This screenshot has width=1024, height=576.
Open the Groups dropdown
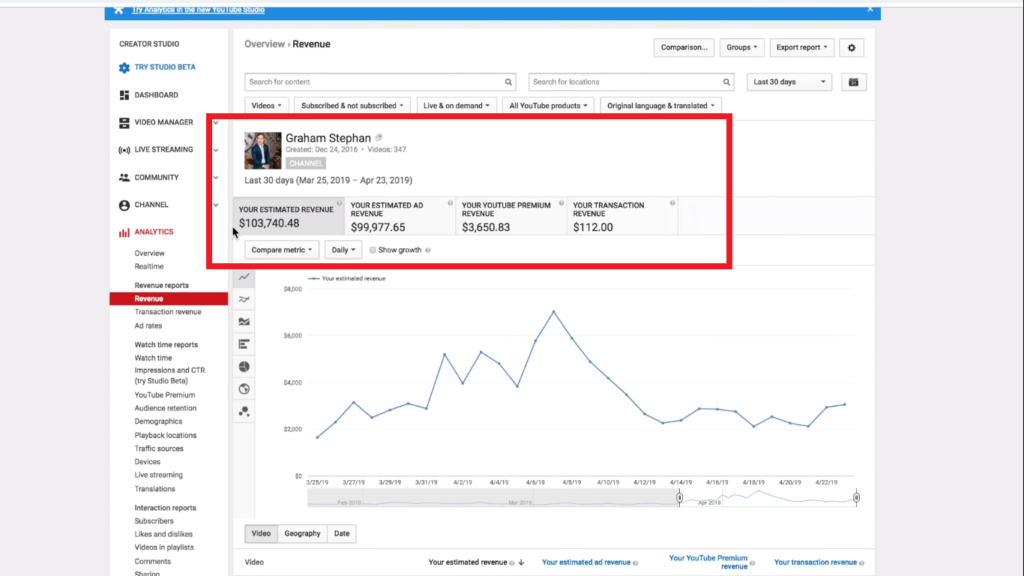pos(741,48)
